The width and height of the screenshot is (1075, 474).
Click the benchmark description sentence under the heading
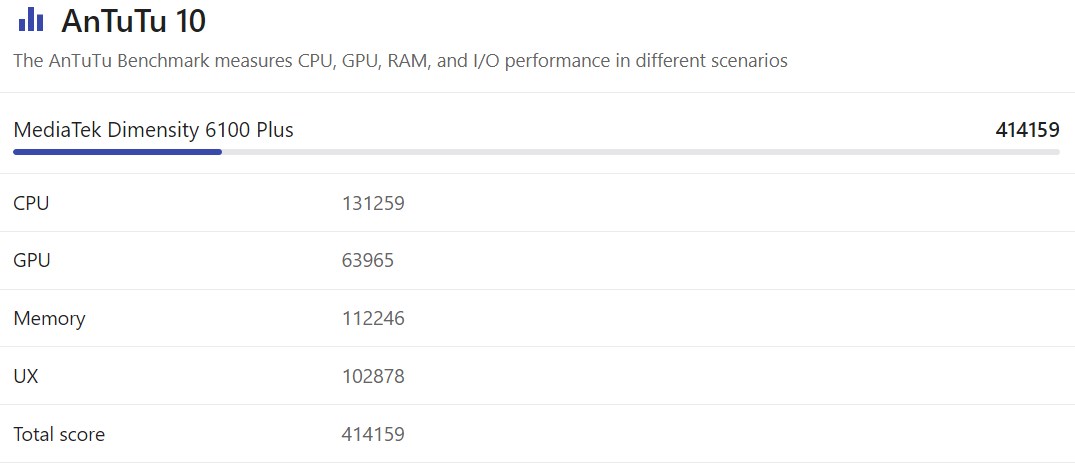(400, 61)
